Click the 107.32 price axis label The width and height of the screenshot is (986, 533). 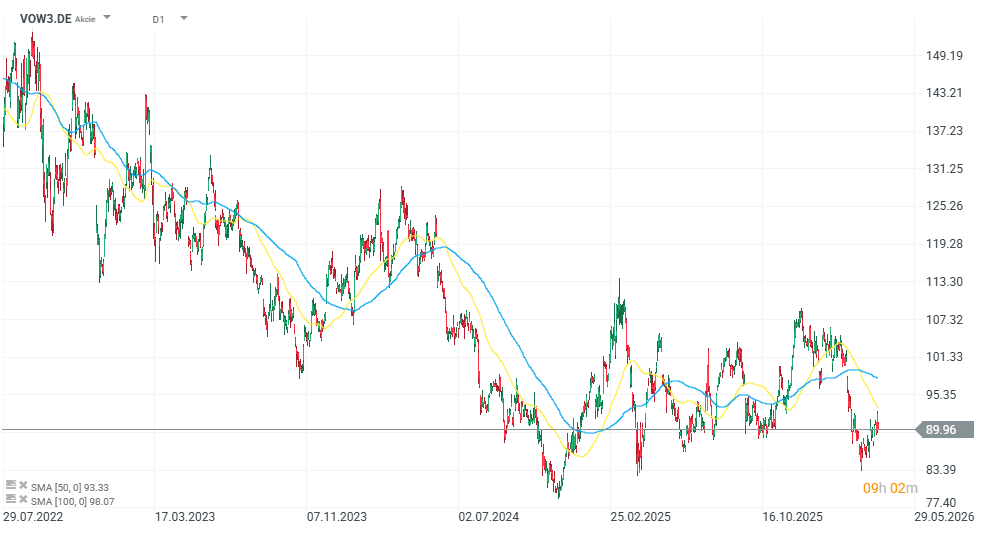tap(944, 319)
